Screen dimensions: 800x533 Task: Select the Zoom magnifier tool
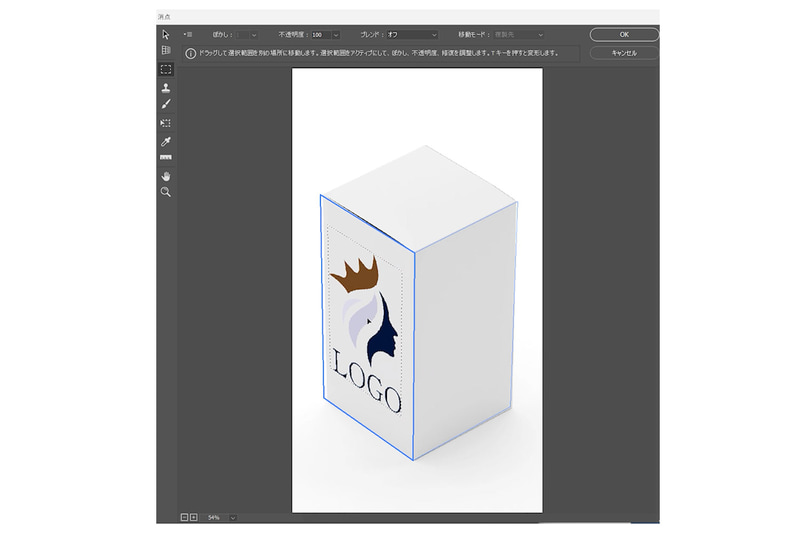tap(166, 192)
